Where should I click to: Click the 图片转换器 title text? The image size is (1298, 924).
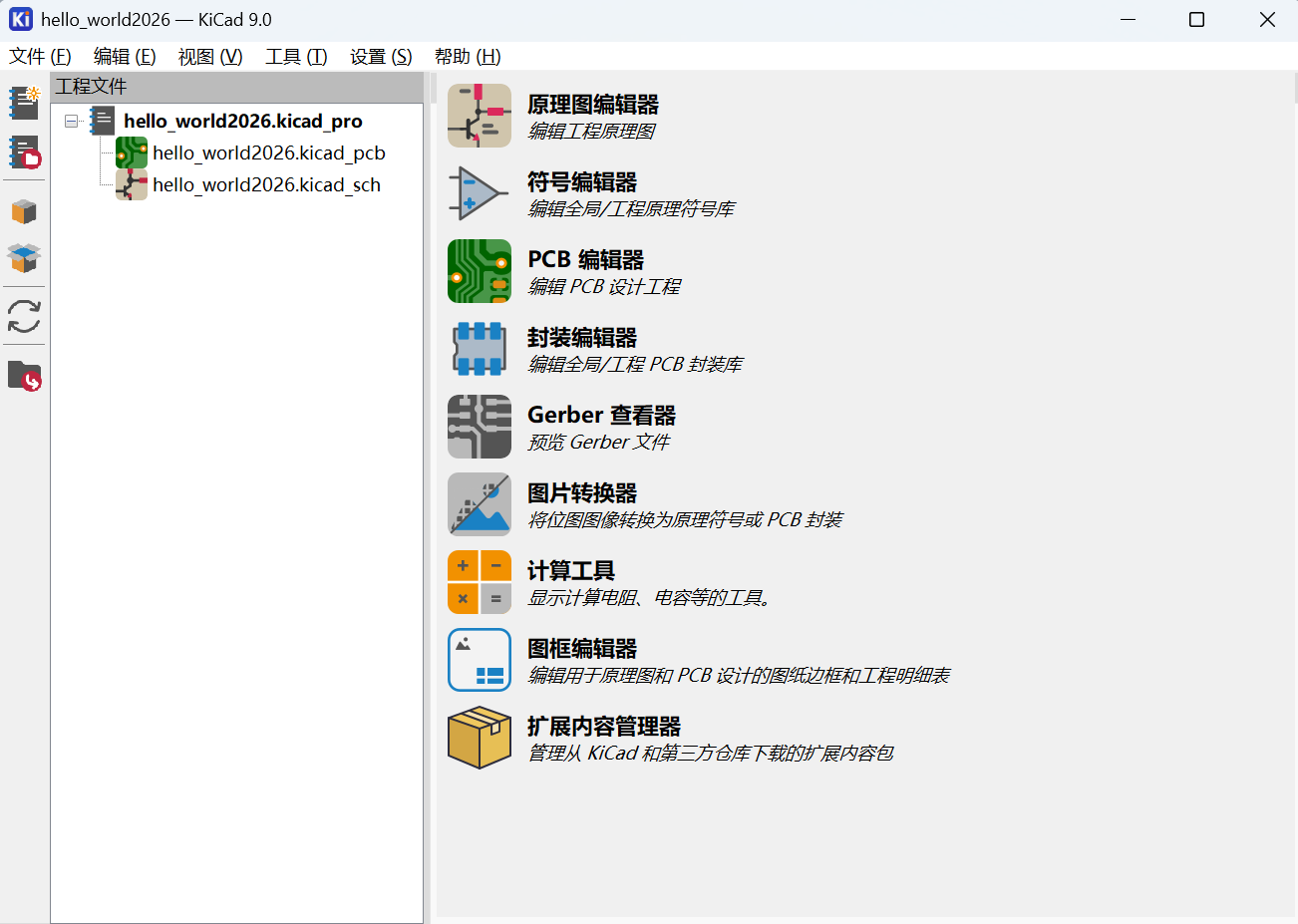click(582, 493)
